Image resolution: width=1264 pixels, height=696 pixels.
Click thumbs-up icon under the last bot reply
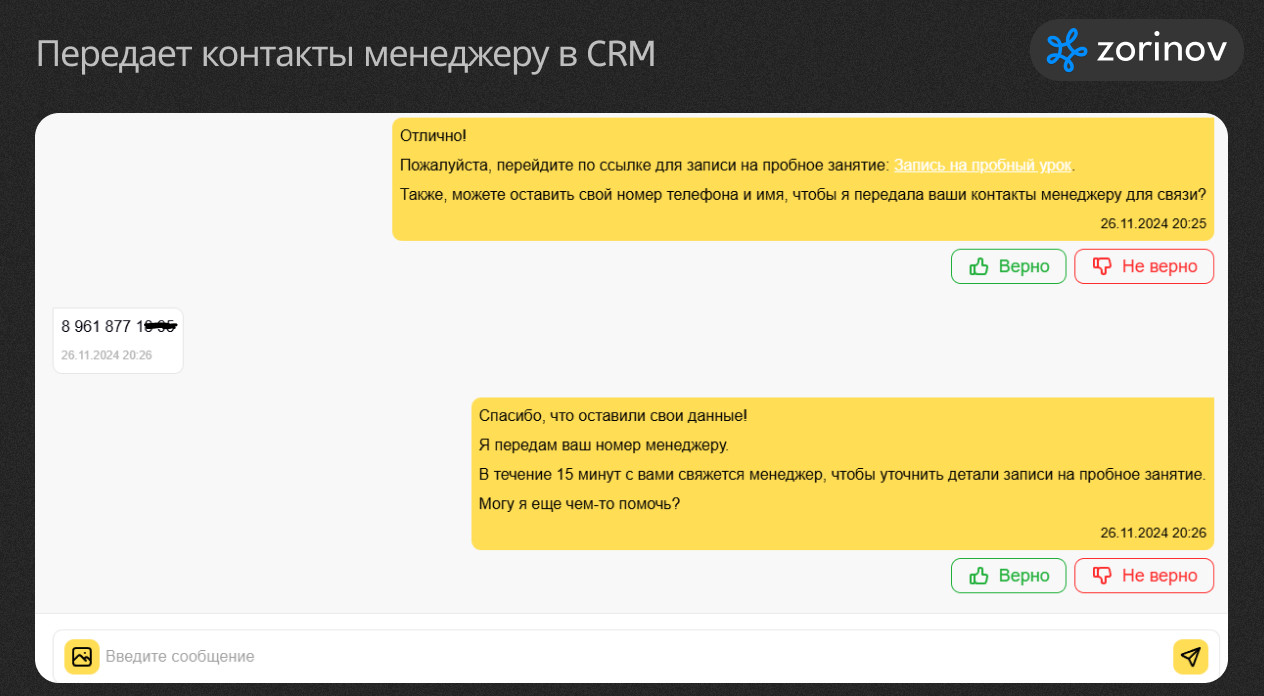tap(980, 575)
